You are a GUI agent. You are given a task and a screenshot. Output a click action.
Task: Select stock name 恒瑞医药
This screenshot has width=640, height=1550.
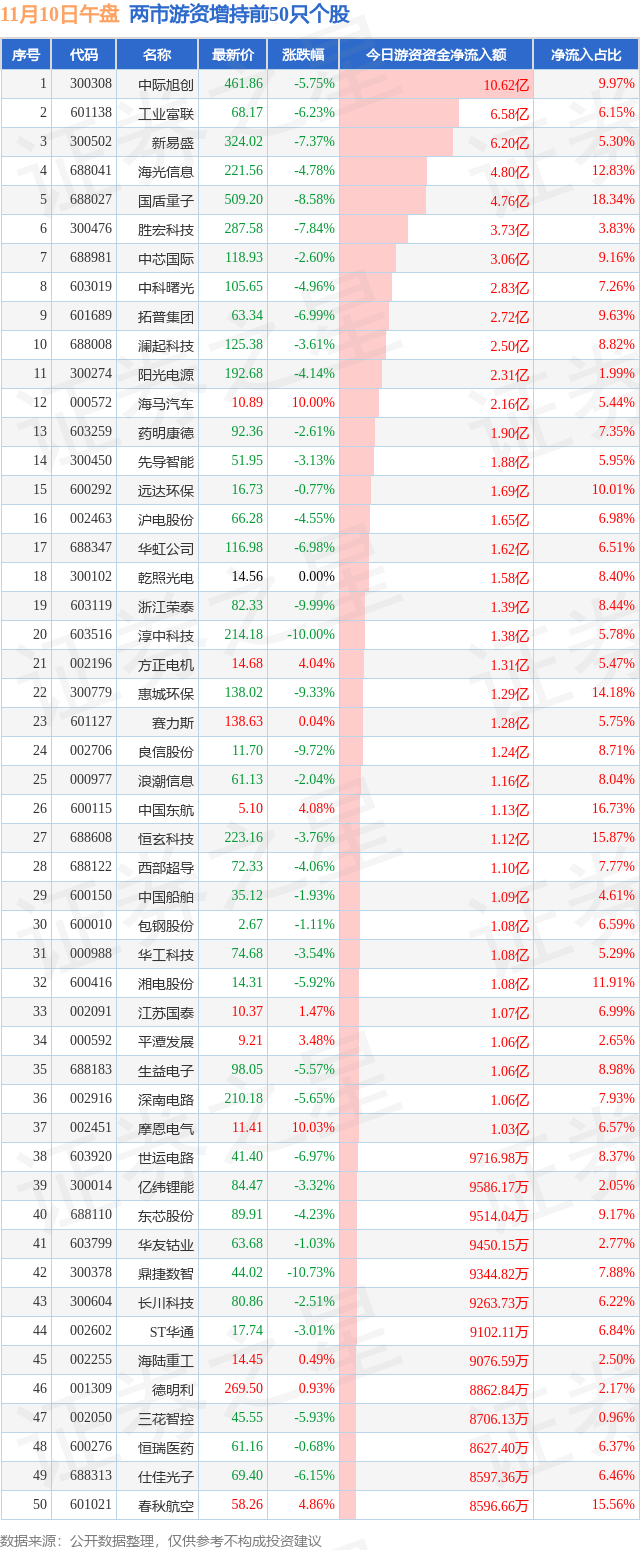pos(167,1448)
